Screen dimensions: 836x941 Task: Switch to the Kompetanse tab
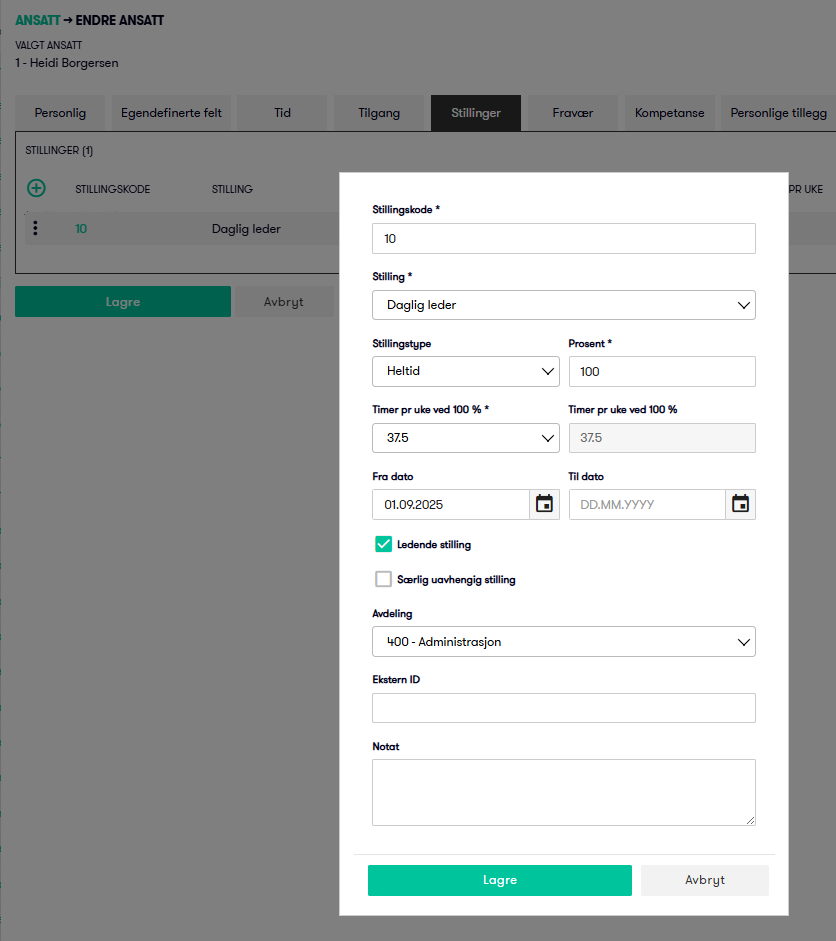pyautogui.click(x=670, y=113)
